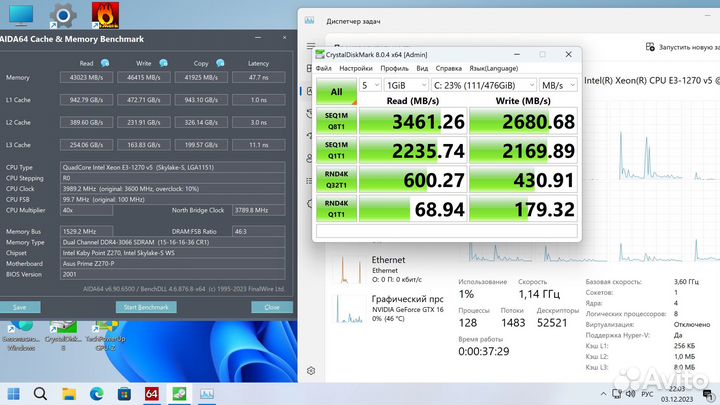The image size is (720, 405).
Task: Open the Язык(Language) menu
Action: point(494,68)
